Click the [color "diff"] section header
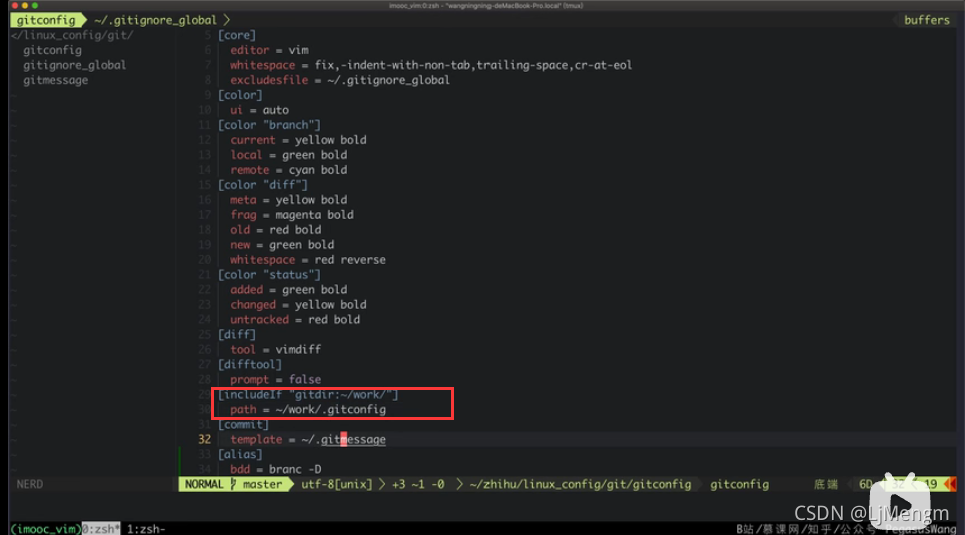The image size is (965, 535). tap(263, 185)
